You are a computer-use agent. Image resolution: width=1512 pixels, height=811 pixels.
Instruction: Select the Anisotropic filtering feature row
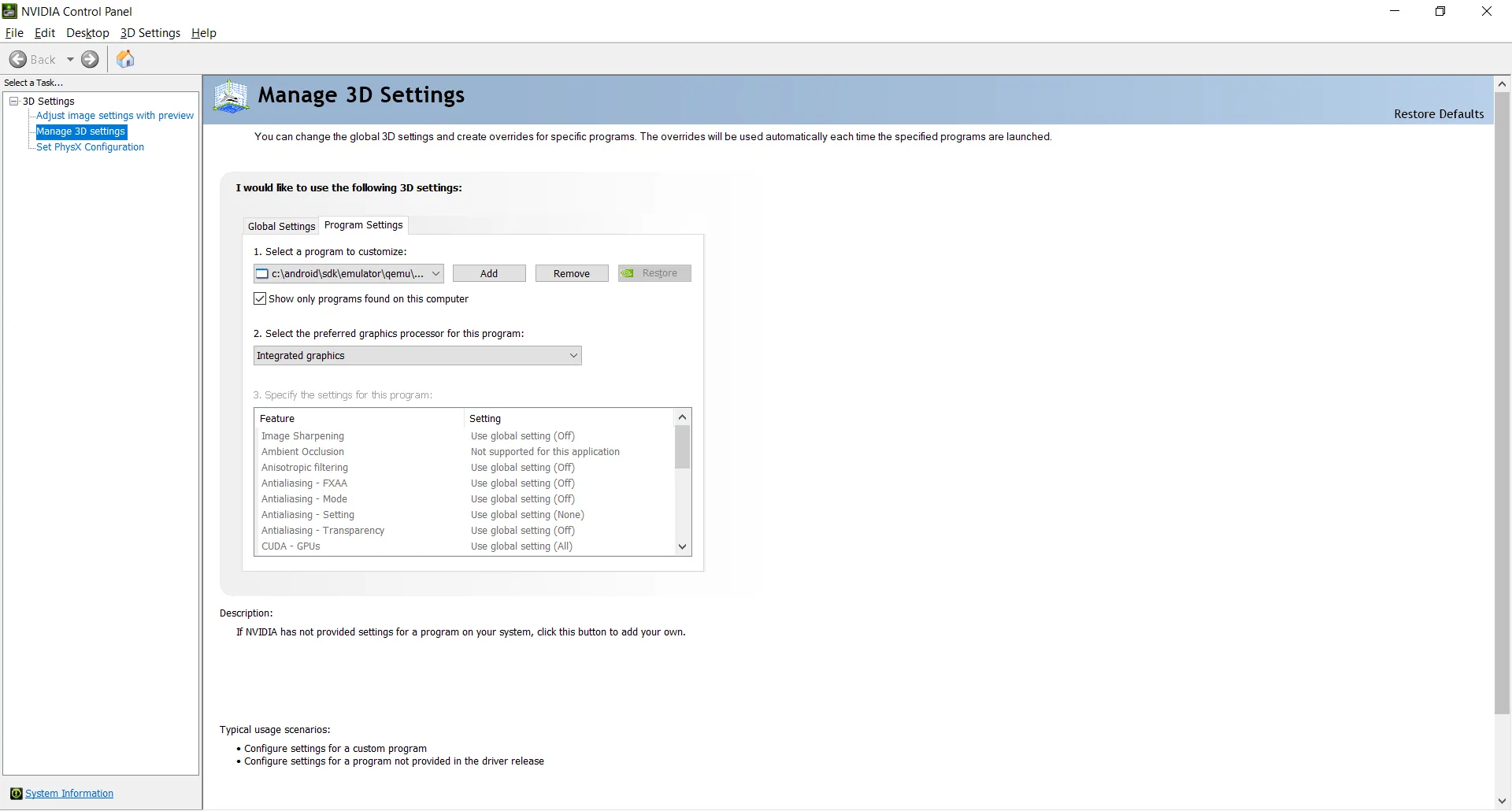465,468
